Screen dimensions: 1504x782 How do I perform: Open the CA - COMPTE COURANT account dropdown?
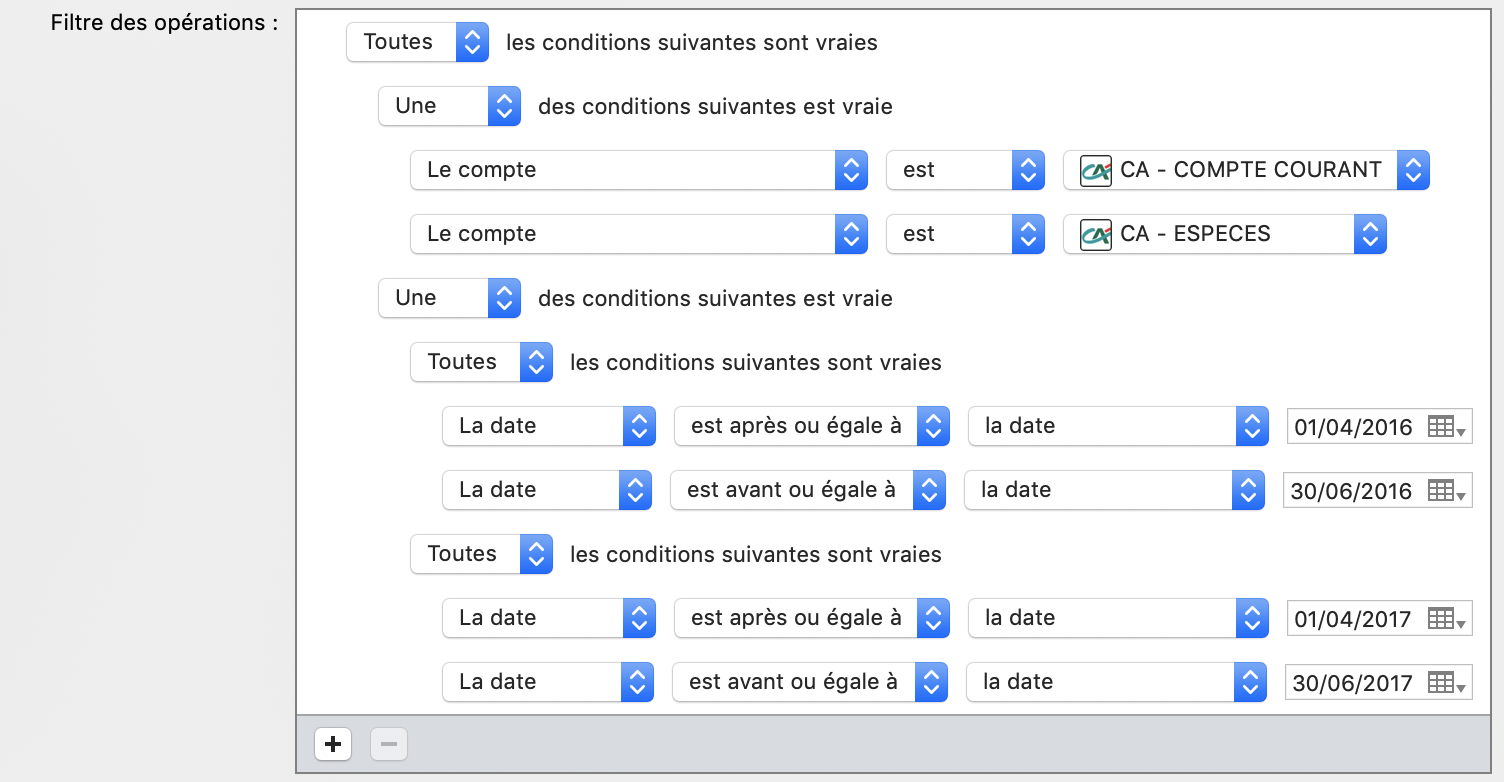point(1246,170)
